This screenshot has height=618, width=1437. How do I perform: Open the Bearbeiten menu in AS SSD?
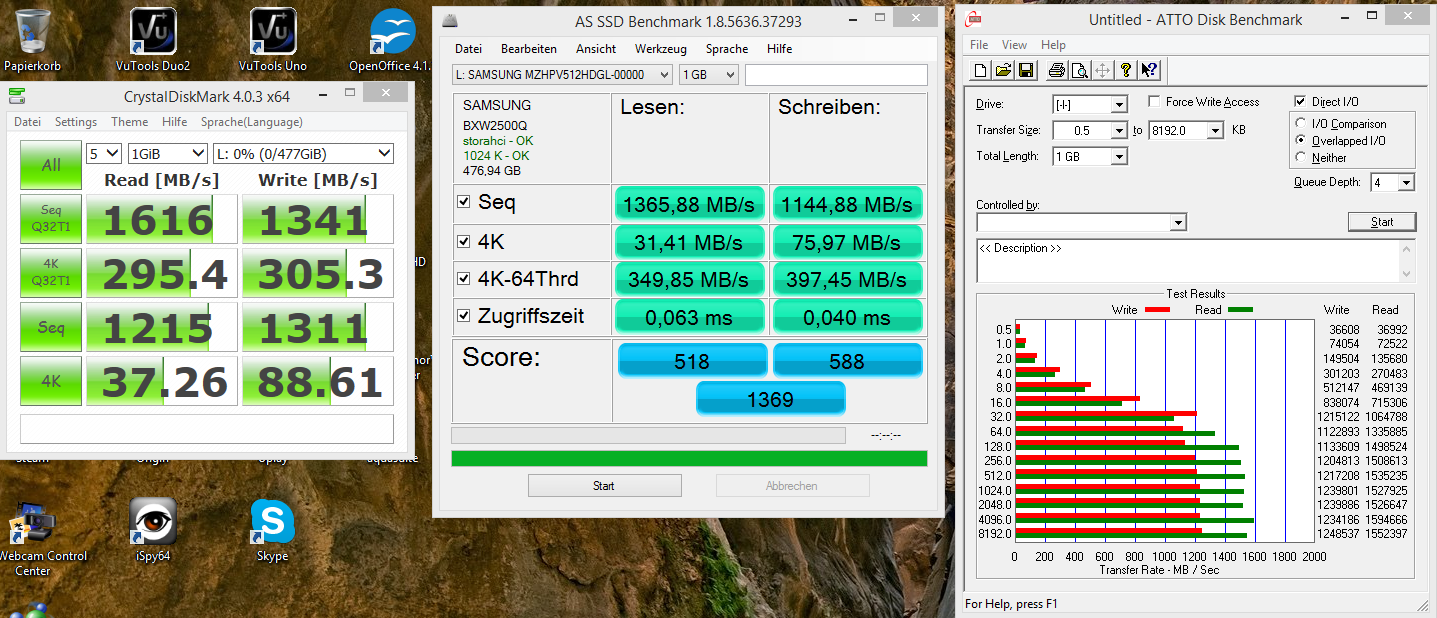[x=529, y=48]
